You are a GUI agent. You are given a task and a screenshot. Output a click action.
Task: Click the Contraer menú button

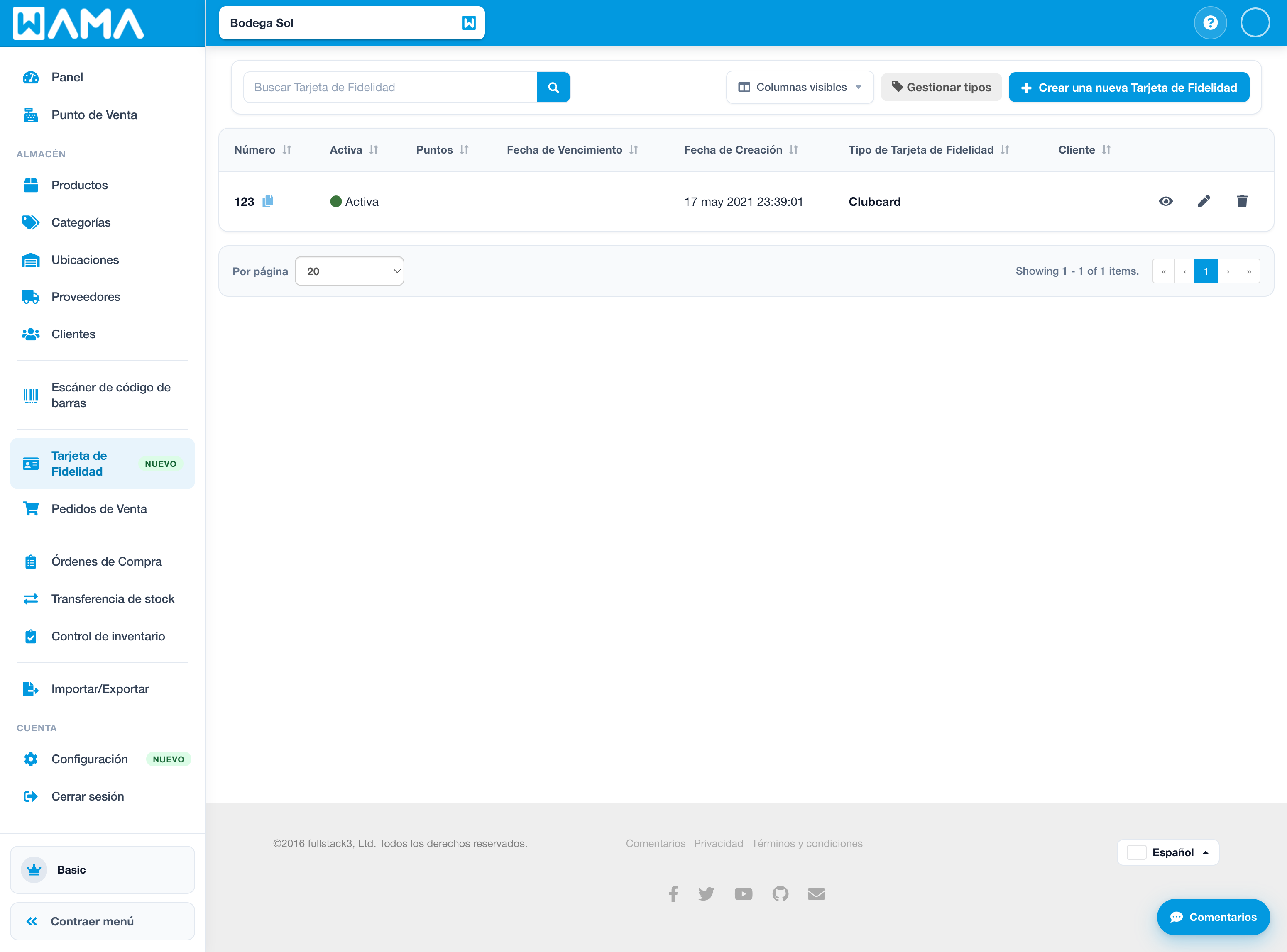(103, 921)
